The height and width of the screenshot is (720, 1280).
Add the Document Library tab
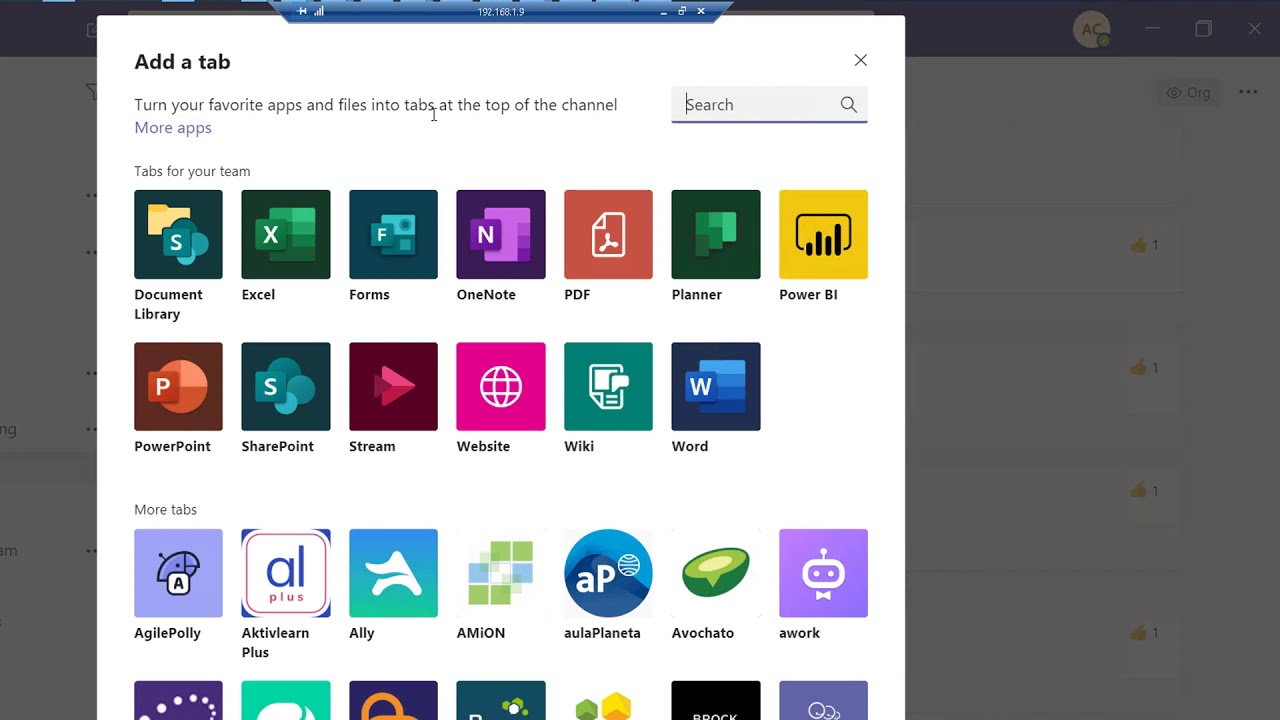178,234
